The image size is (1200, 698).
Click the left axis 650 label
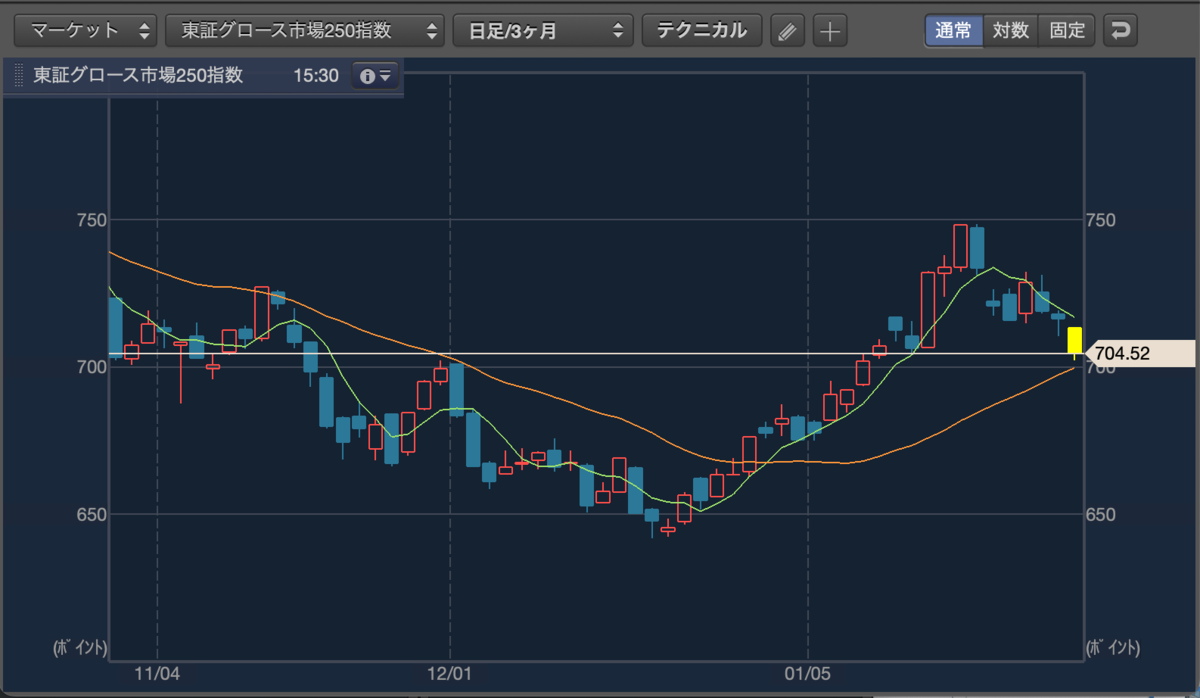tap(91, 515)
